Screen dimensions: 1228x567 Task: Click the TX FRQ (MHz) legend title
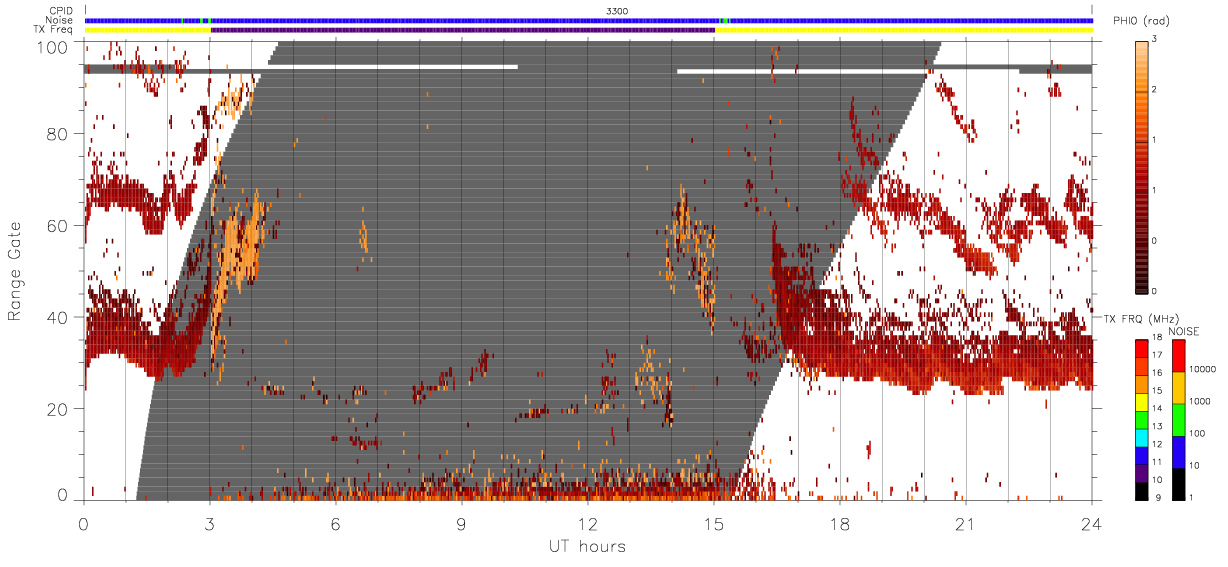(1141, 319)
